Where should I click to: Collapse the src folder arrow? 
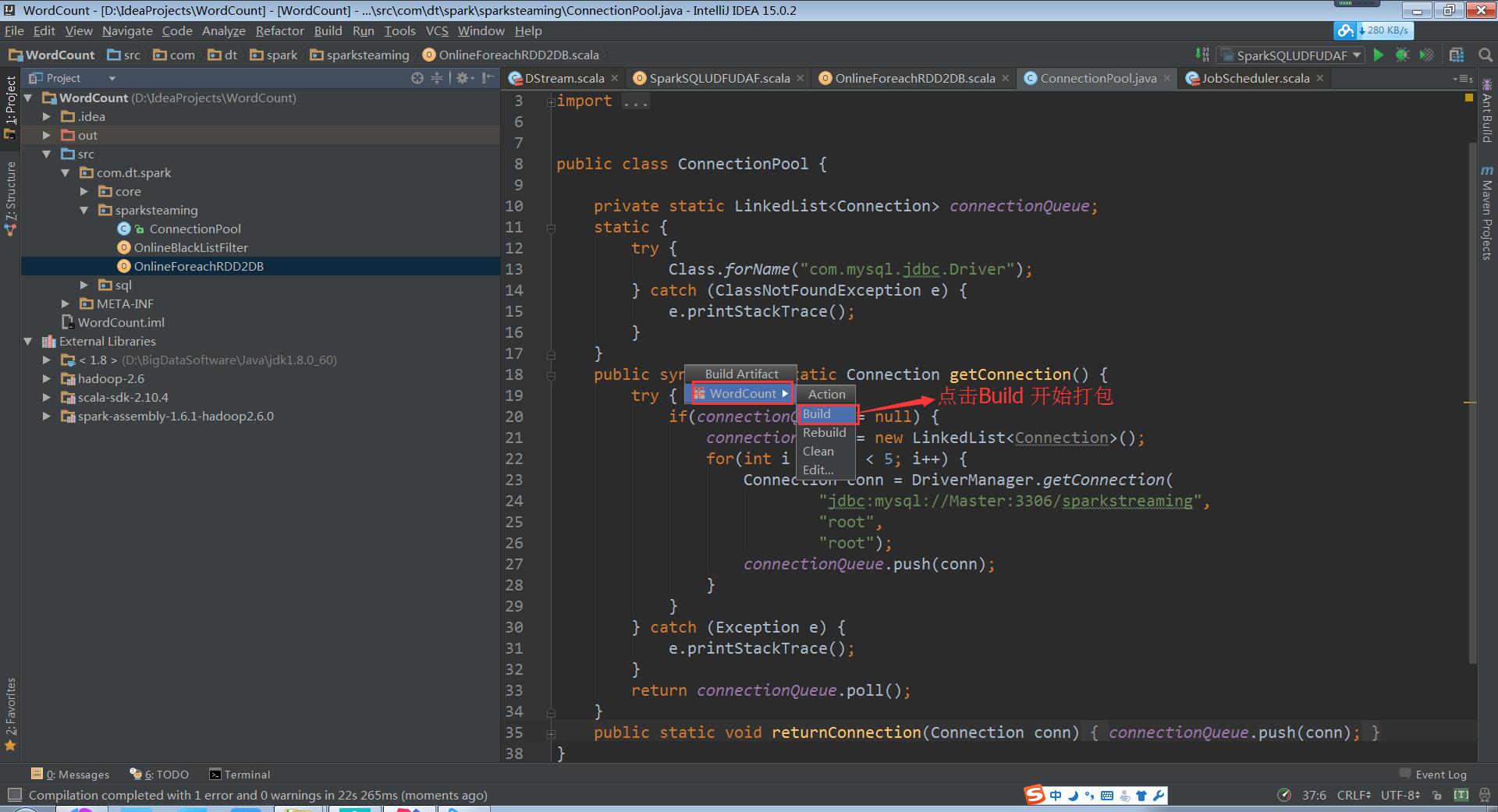point(47,154)
